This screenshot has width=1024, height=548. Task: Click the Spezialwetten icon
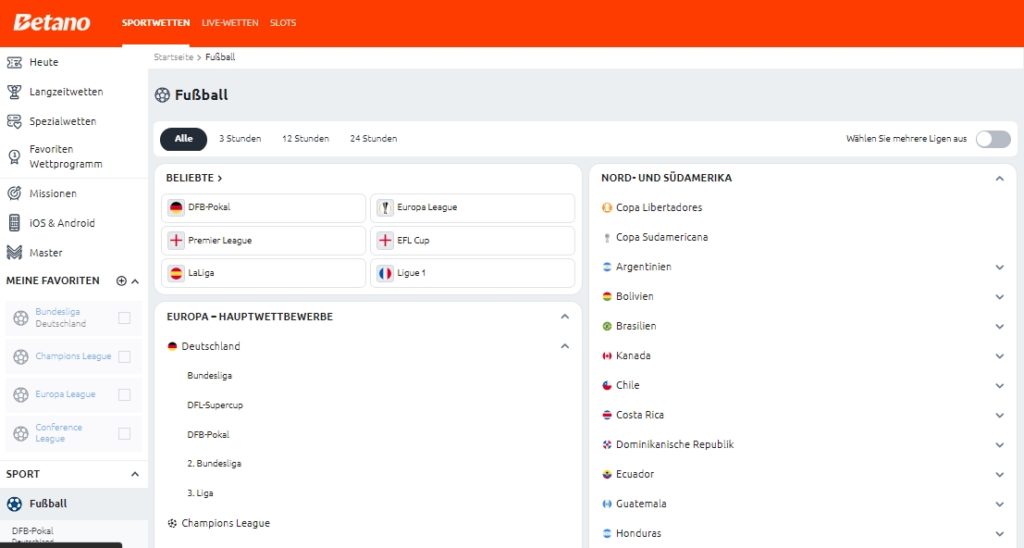tap(14, 121)
